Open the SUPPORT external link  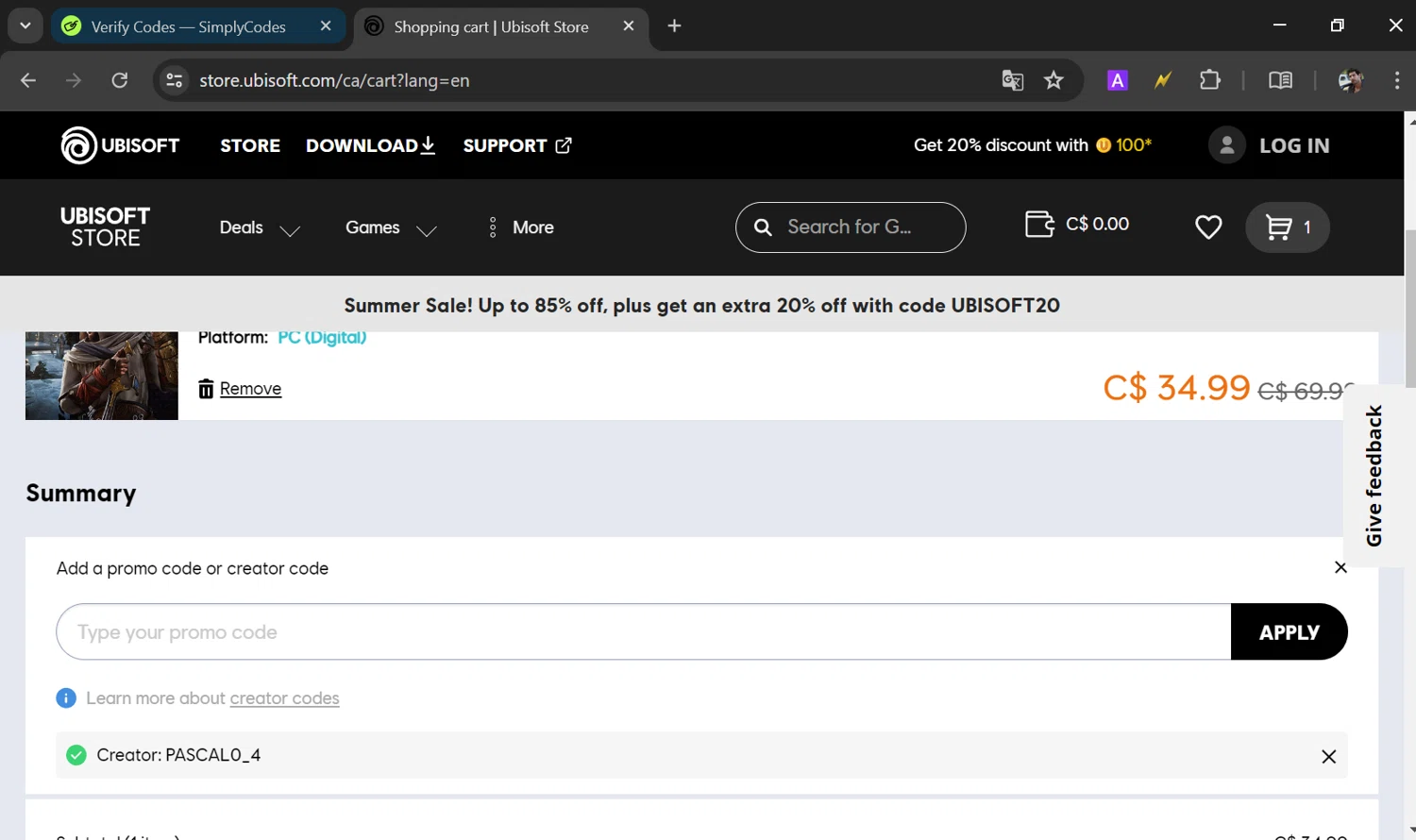pos(517,145)
